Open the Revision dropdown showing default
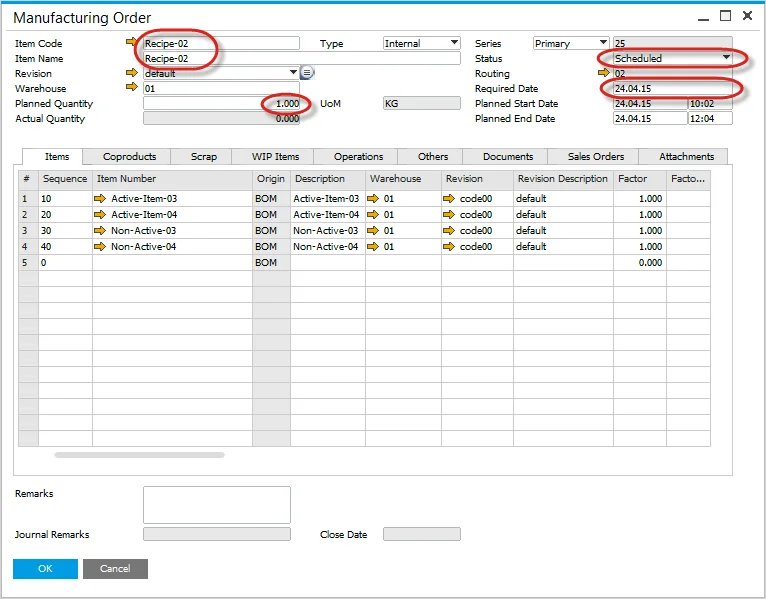This screenshot has width=766, height=599. point(293,73)
